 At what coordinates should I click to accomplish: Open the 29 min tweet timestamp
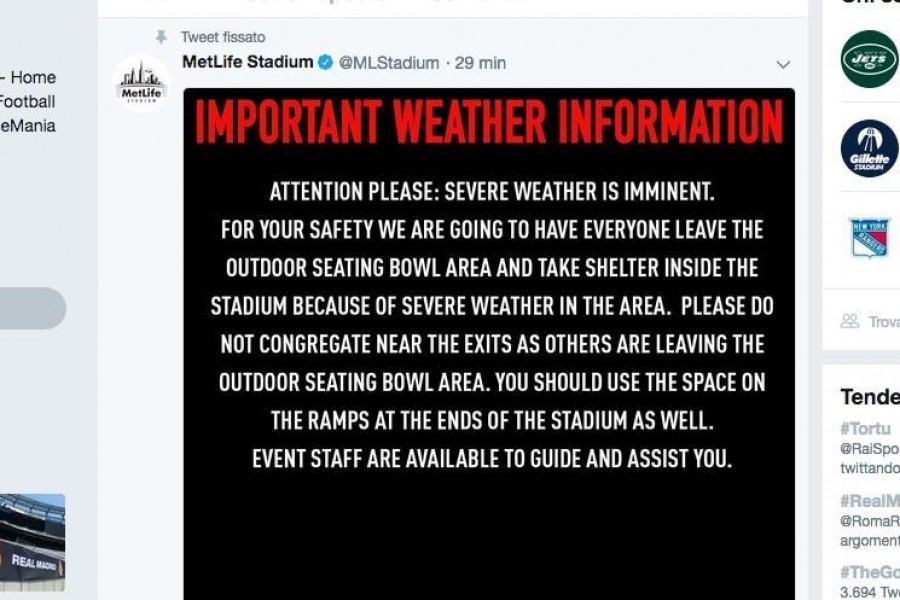(x=480, y=63)
